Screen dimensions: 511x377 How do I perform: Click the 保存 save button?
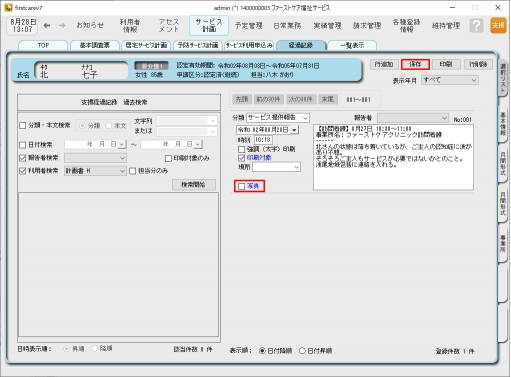click(415, 64)
